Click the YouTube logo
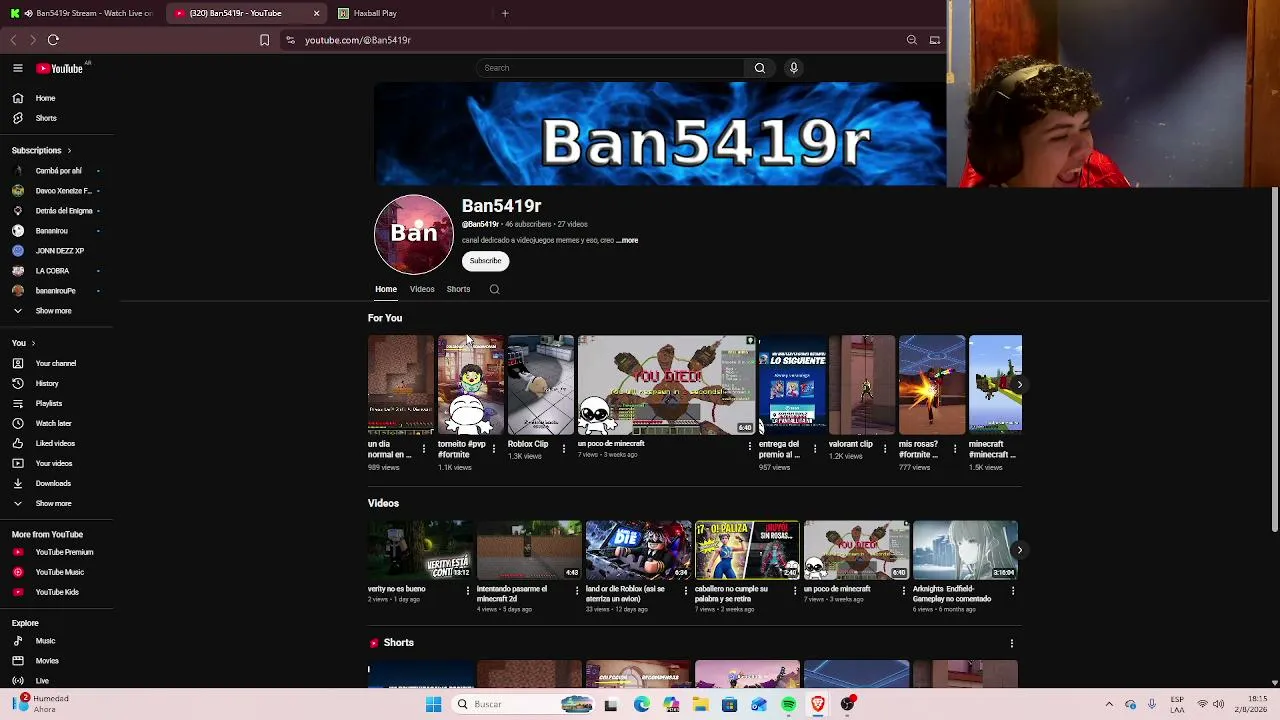 pyautogui.click(x=60, y=68)
